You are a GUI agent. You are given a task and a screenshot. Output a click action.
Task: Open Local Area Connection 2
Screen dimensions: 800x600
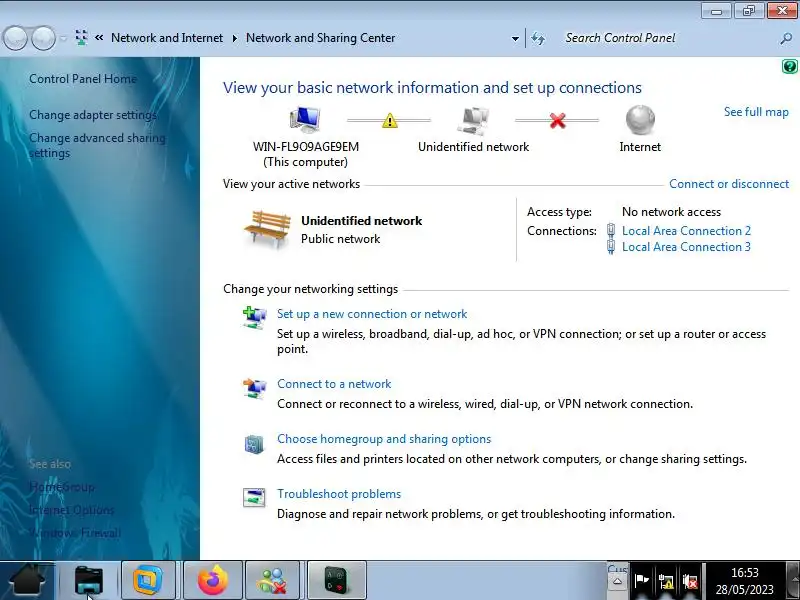coord(686,231)
